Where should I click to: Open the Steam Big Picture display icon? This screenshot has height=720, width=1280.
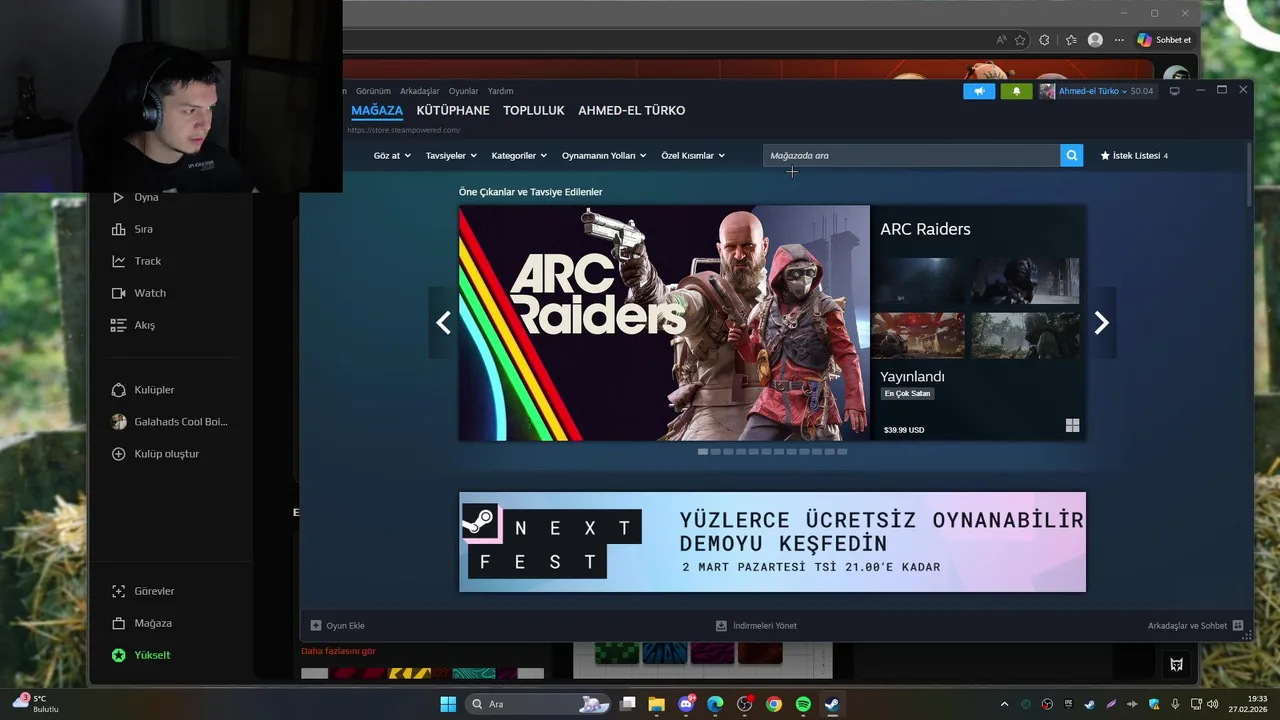click(x=1175, y=91)
